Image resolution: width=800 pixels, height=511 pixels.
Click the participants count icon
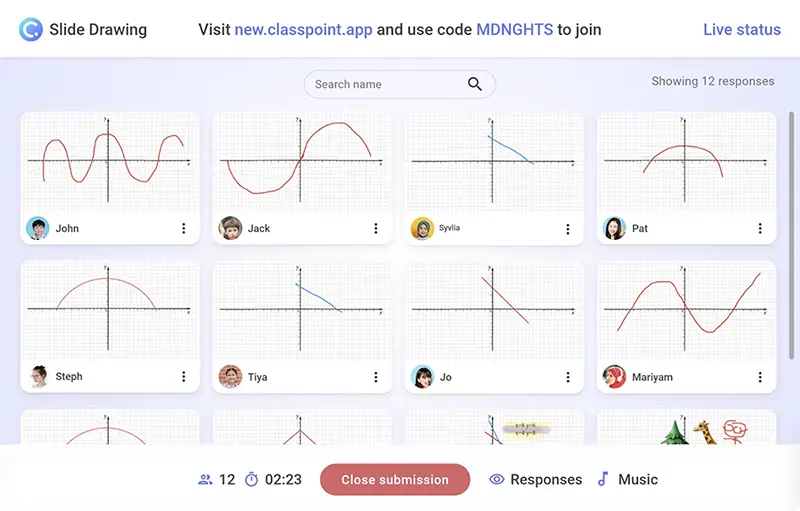click(x=205, y=479)
